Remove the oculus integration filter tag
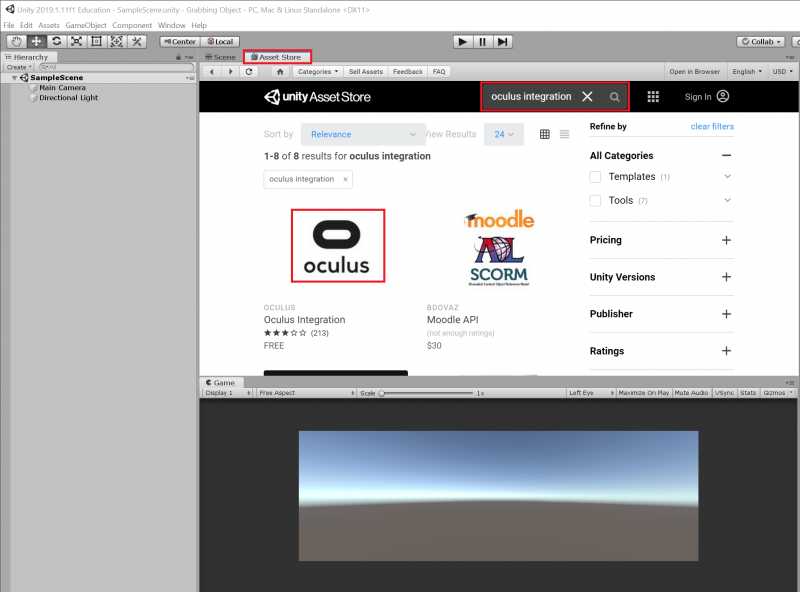 (x=345, y=179)
